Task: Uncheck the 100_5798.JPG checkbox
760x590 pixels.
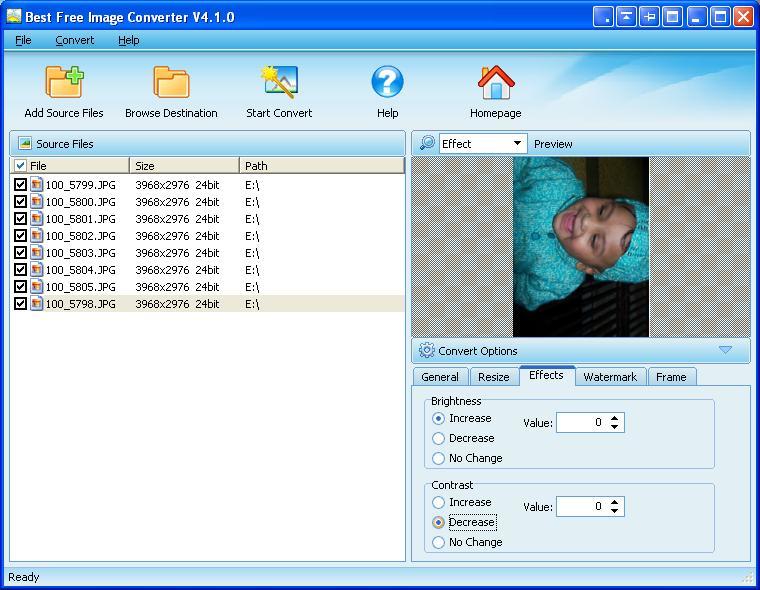Action: [x=20, y=303]
